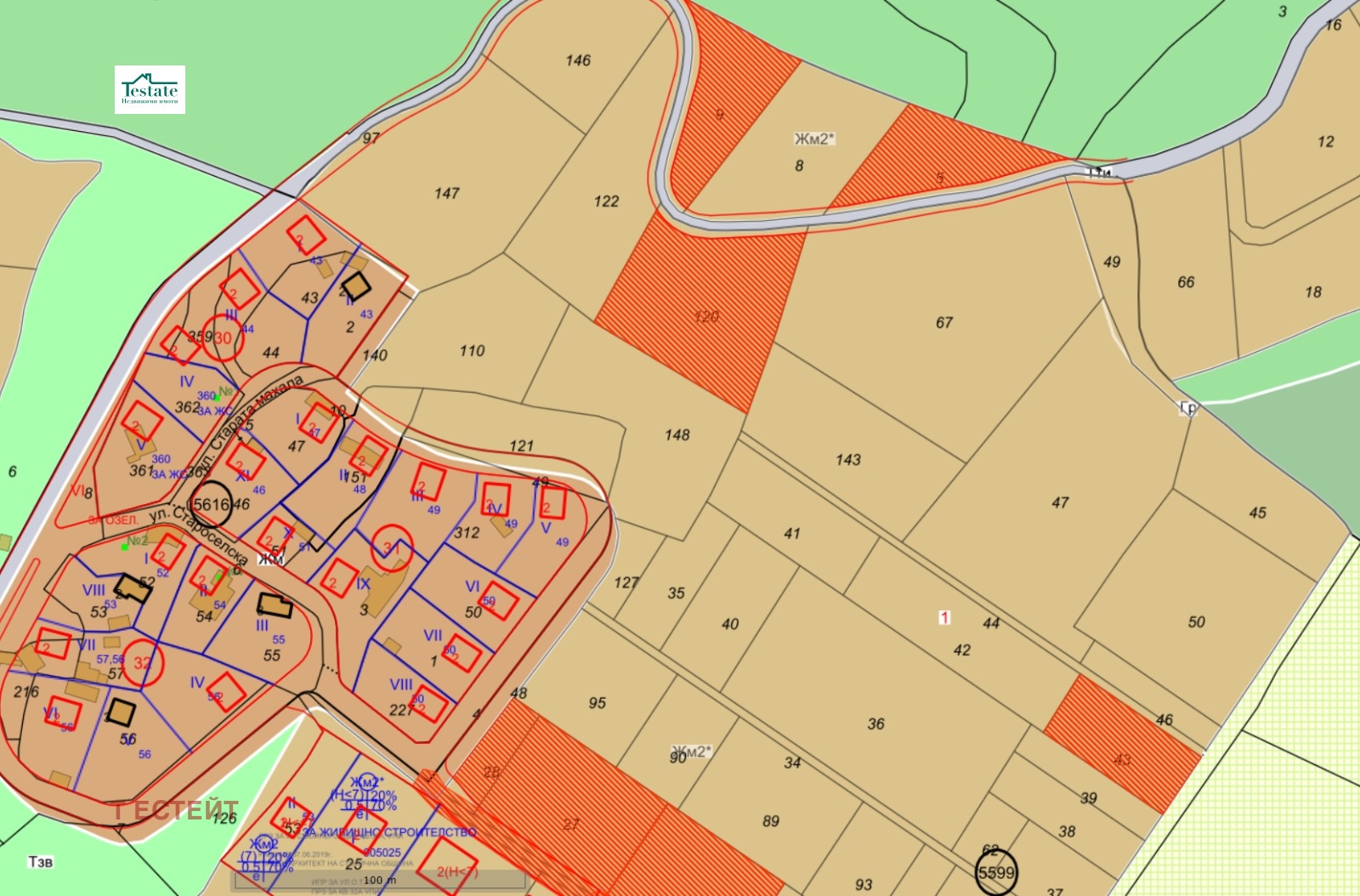Image resolution: width=1360 pixels, height=896 pixels.
Task: Click the red circle marker numbered 32
Action: coord(142,663)
